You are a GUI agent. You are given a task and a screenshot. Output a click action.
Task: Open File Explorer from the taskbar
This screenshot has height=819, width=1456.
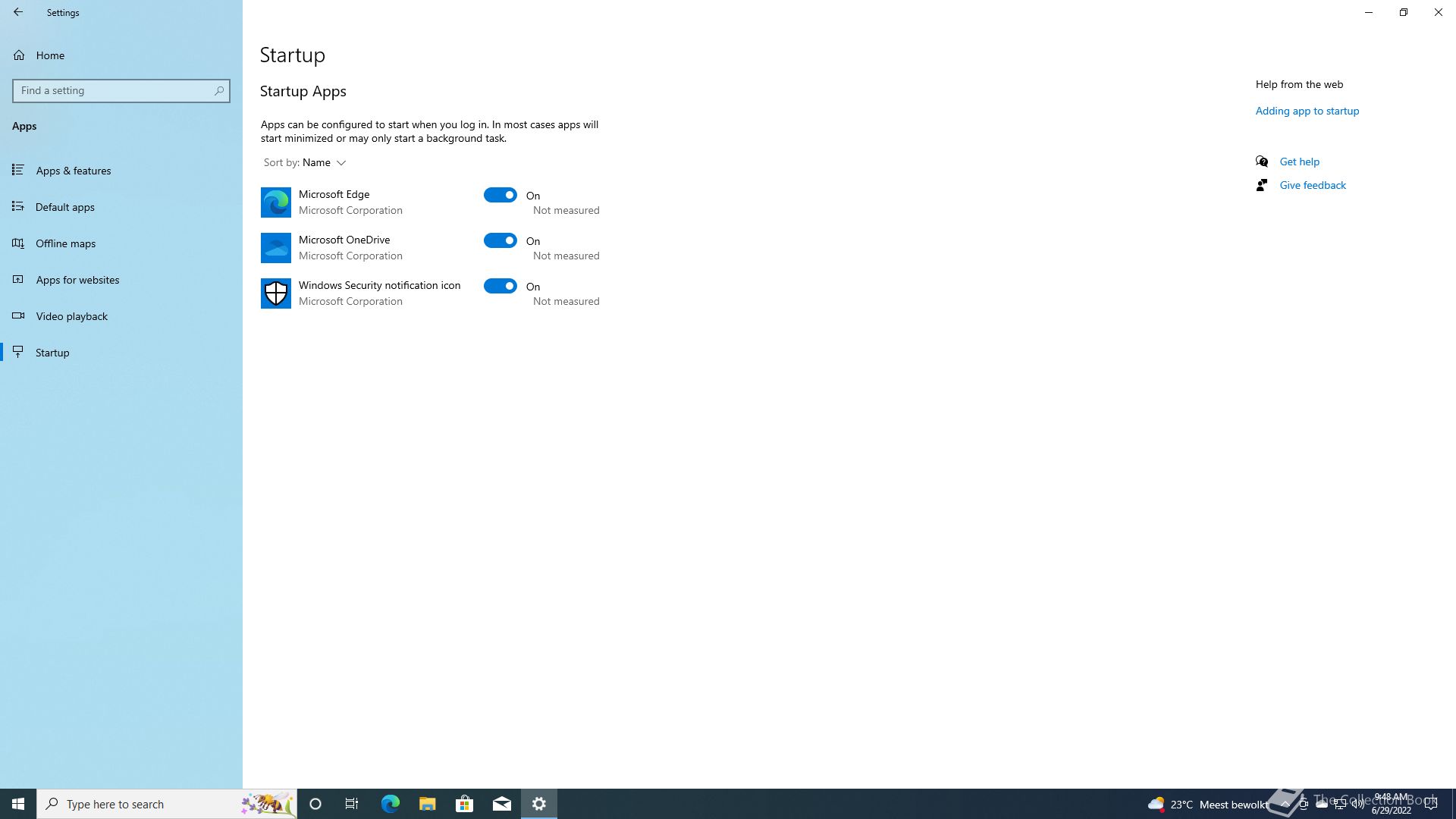coord(427,804)
